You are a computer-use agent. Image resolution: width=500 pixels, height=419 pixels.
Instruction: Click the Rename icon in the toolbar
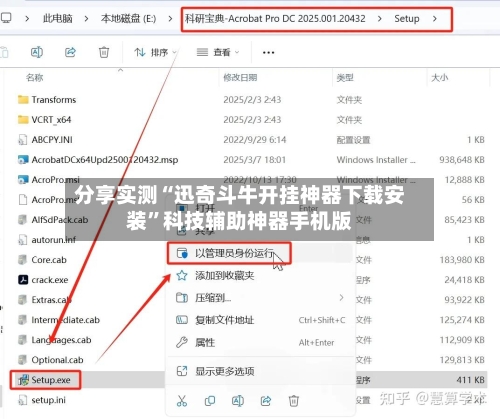click(37, 52)
